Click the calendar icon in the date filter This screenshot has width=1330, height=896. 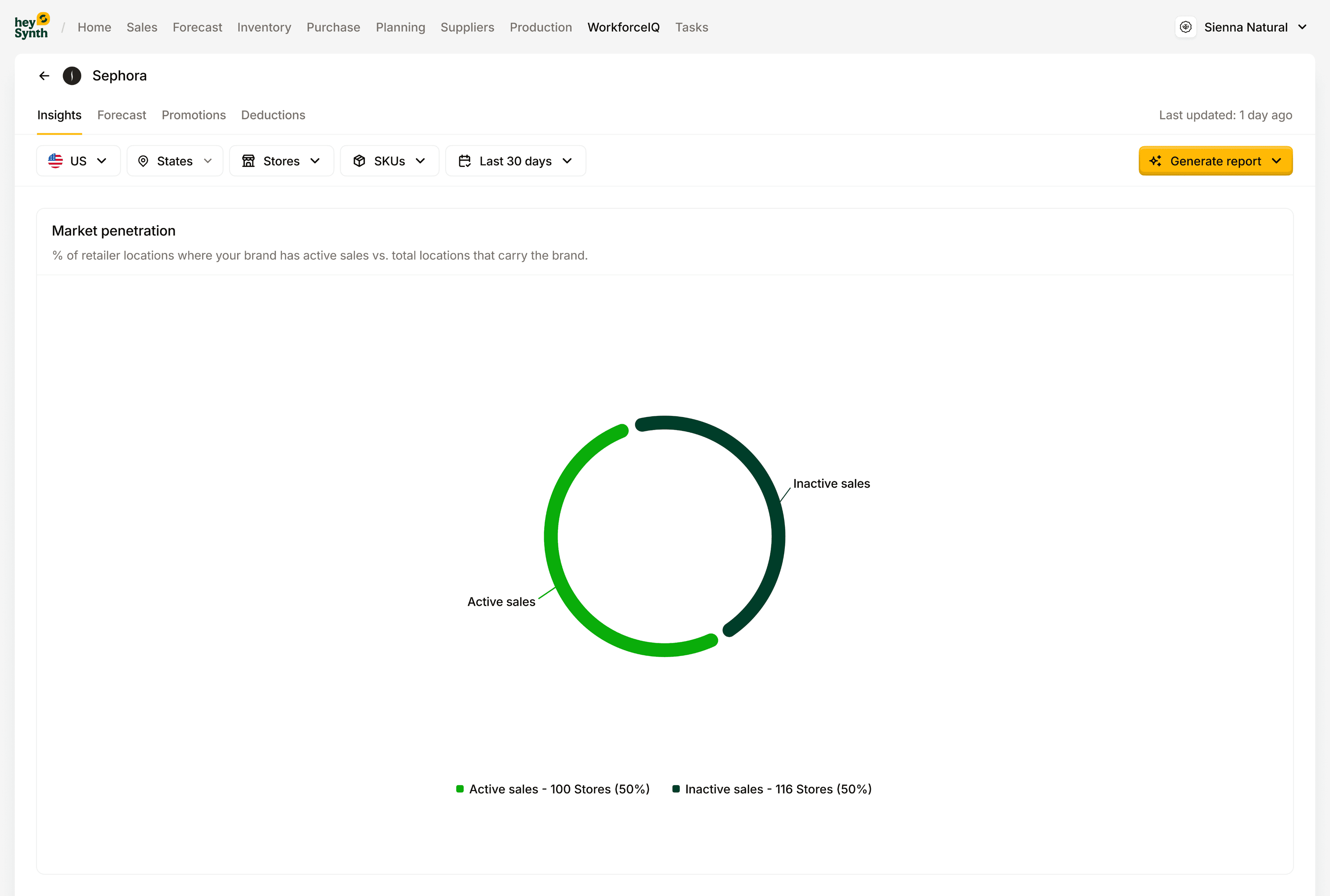pyautogui.click(x=464, y=161)
